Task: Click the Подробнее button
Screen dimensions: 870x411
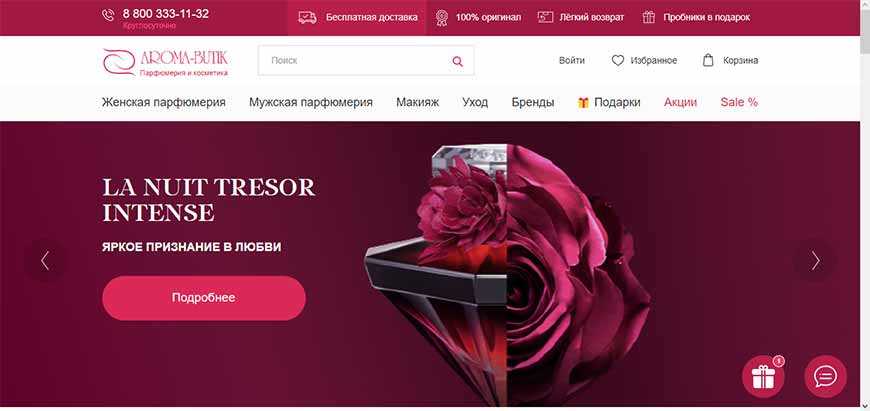Action: 204,298
